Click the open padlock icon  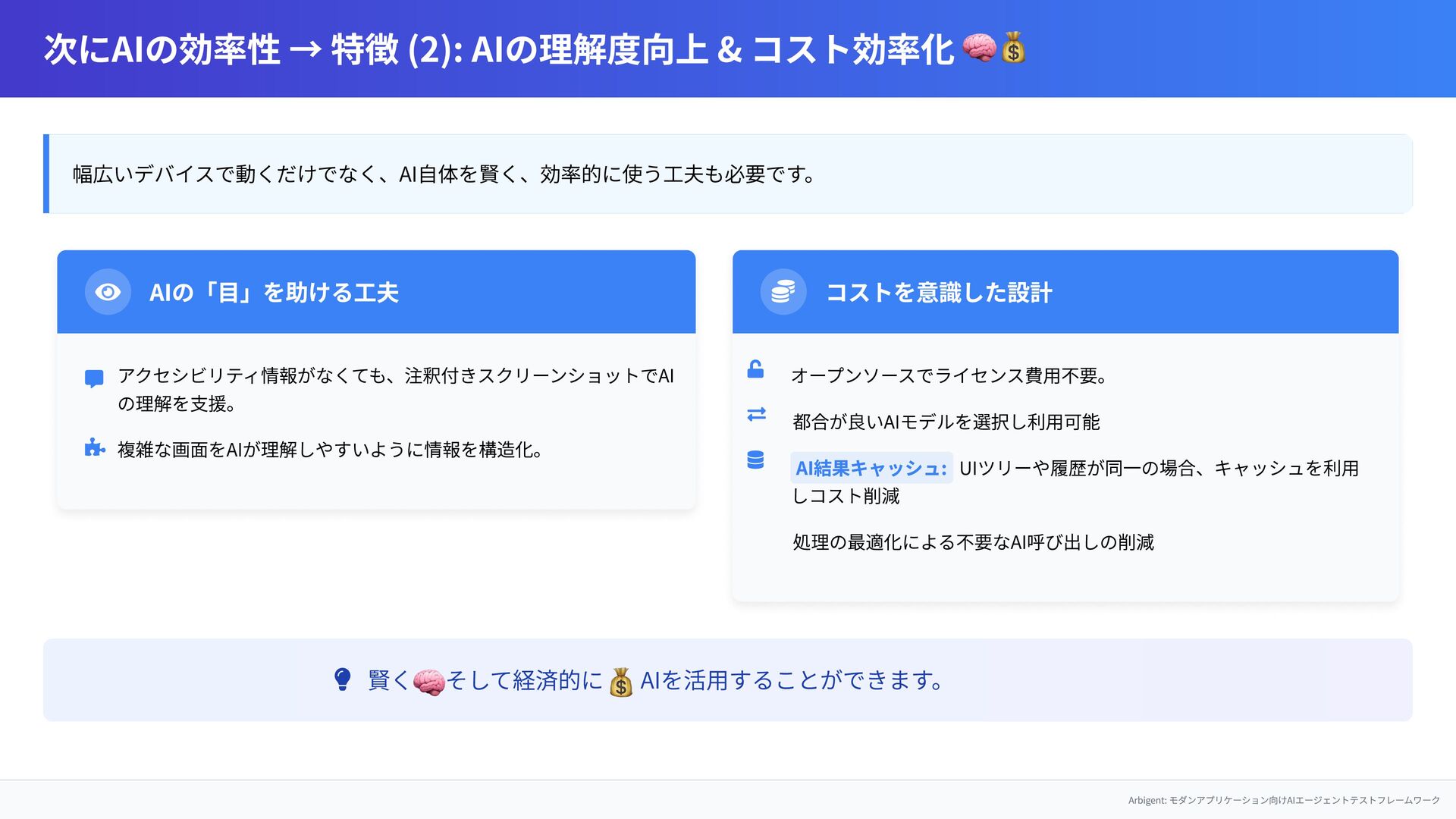click(755, 369)
